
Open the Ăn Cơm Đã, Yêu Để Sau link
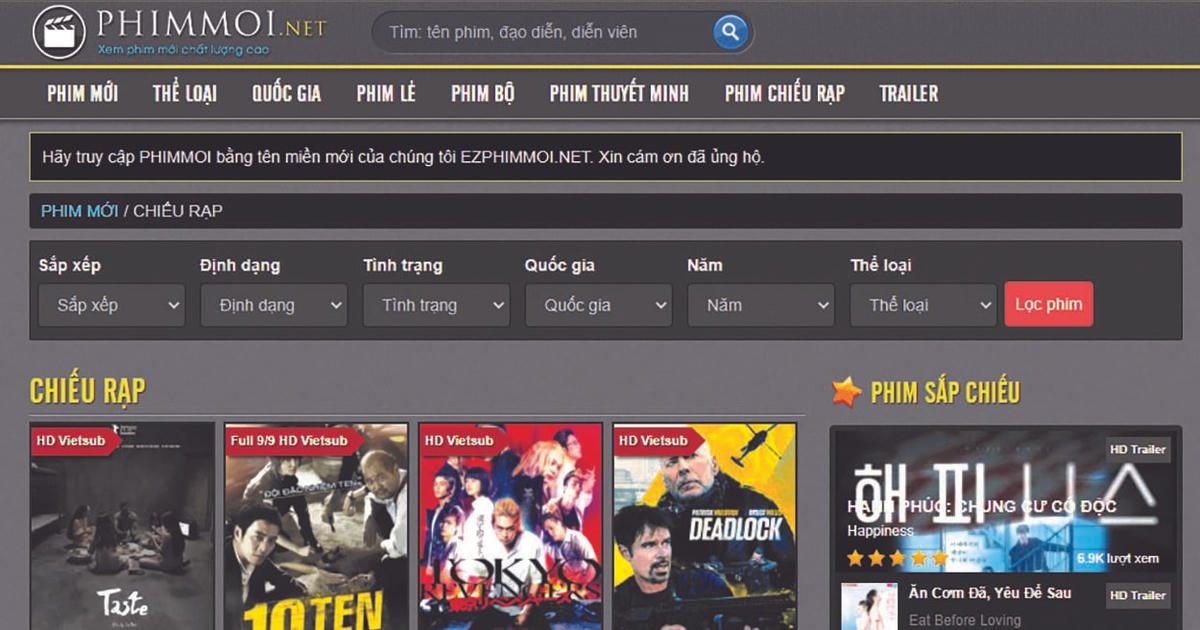(x=990, y=593)
